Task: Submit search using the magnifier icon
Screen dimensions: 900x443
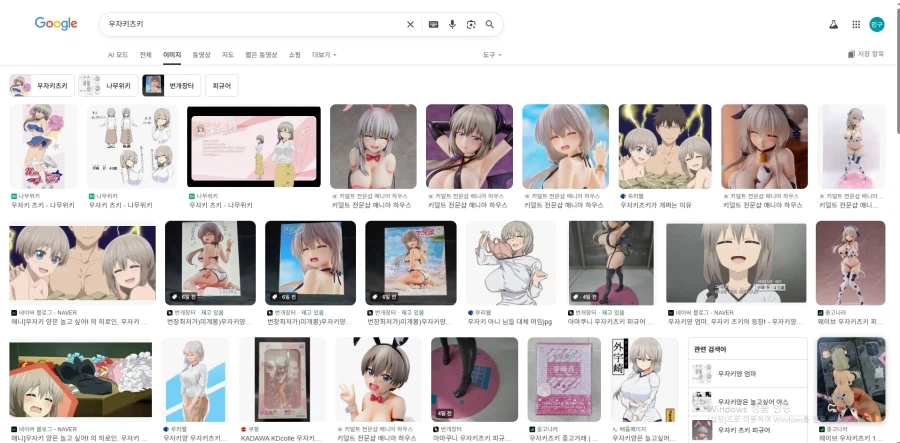Action: coord(490,24)
